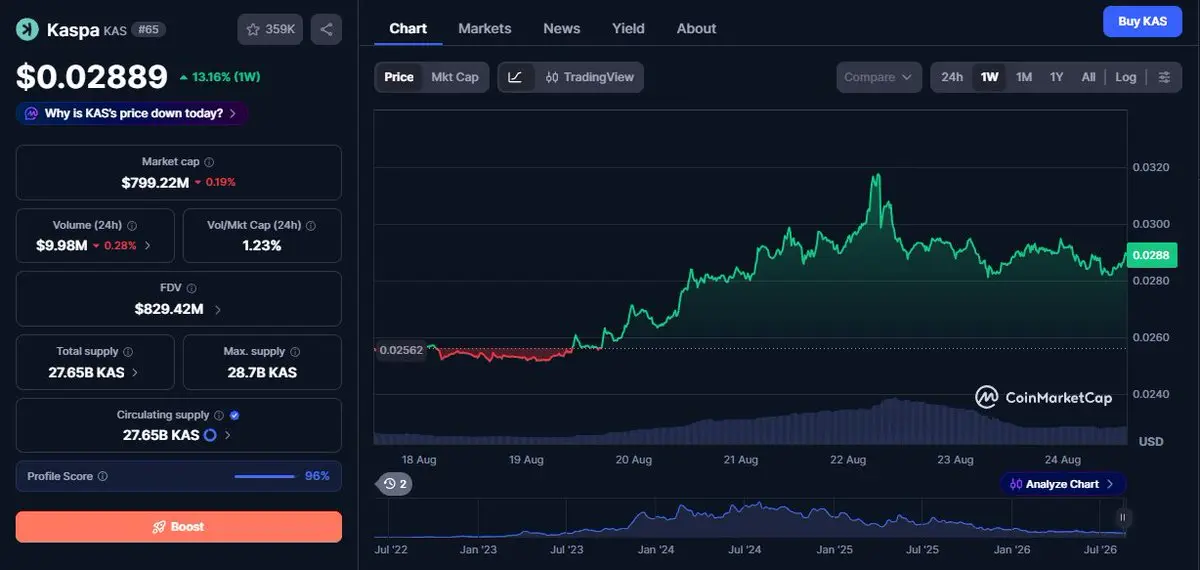Open the share icon button
Viewport: 1200px width, 570px height.
tap(326, 29)
